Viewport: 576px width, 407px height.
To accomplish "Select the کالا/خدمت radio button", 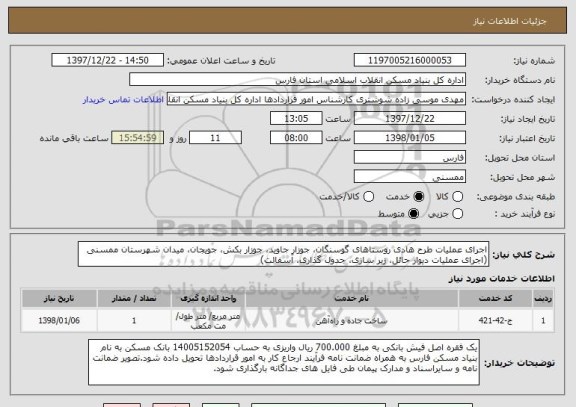I will [368, 197].
